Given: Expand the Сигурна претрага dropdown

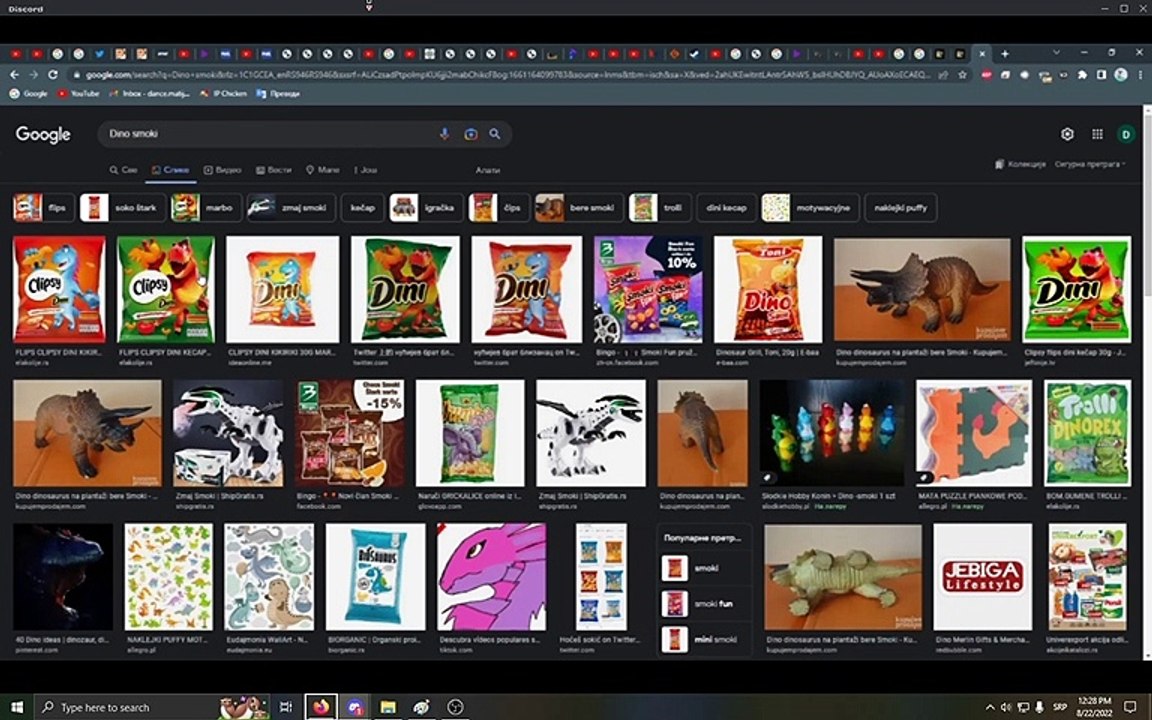Looking at the screenshot, I should click(1090, 165).
